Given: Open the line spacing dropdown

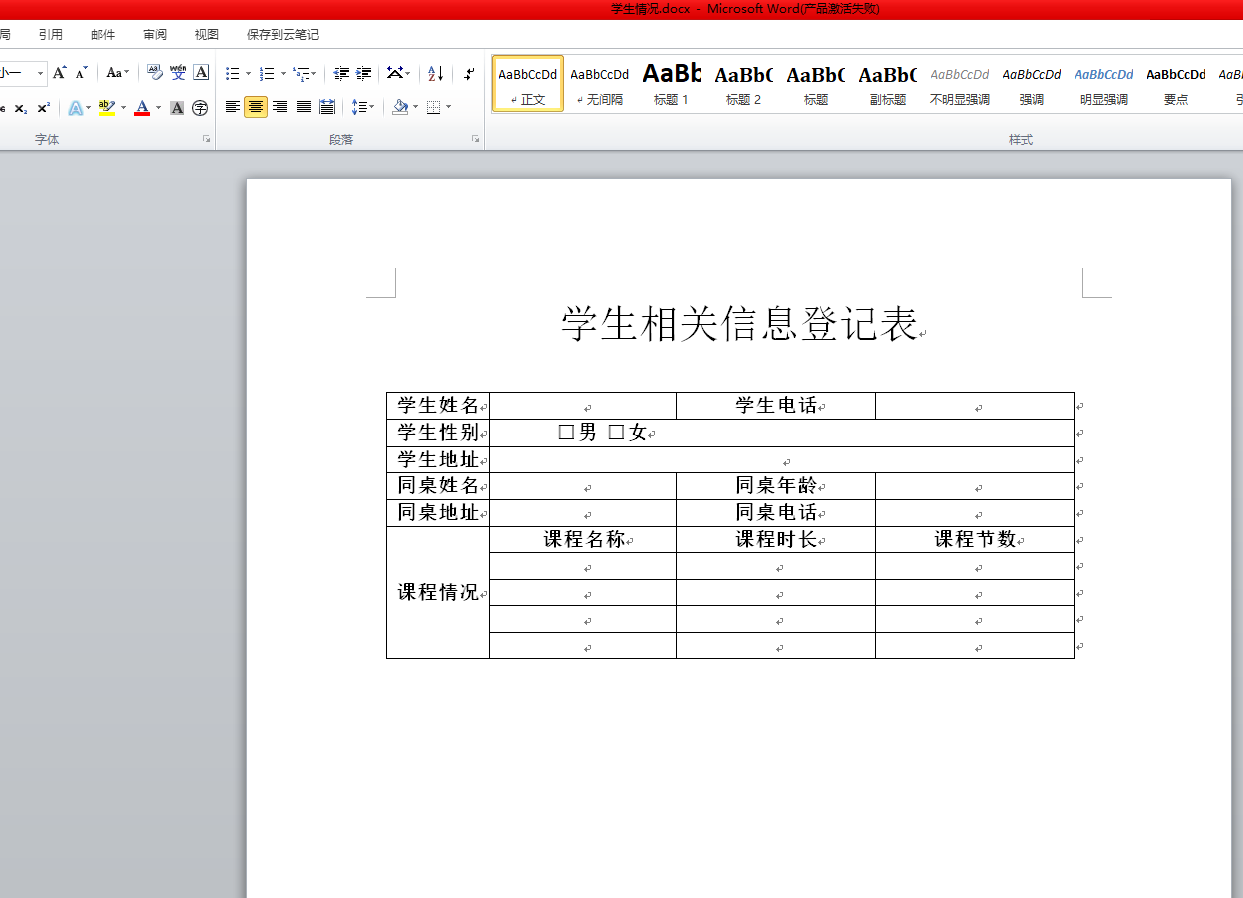Looking at the screenshot, I should [362, 107].
